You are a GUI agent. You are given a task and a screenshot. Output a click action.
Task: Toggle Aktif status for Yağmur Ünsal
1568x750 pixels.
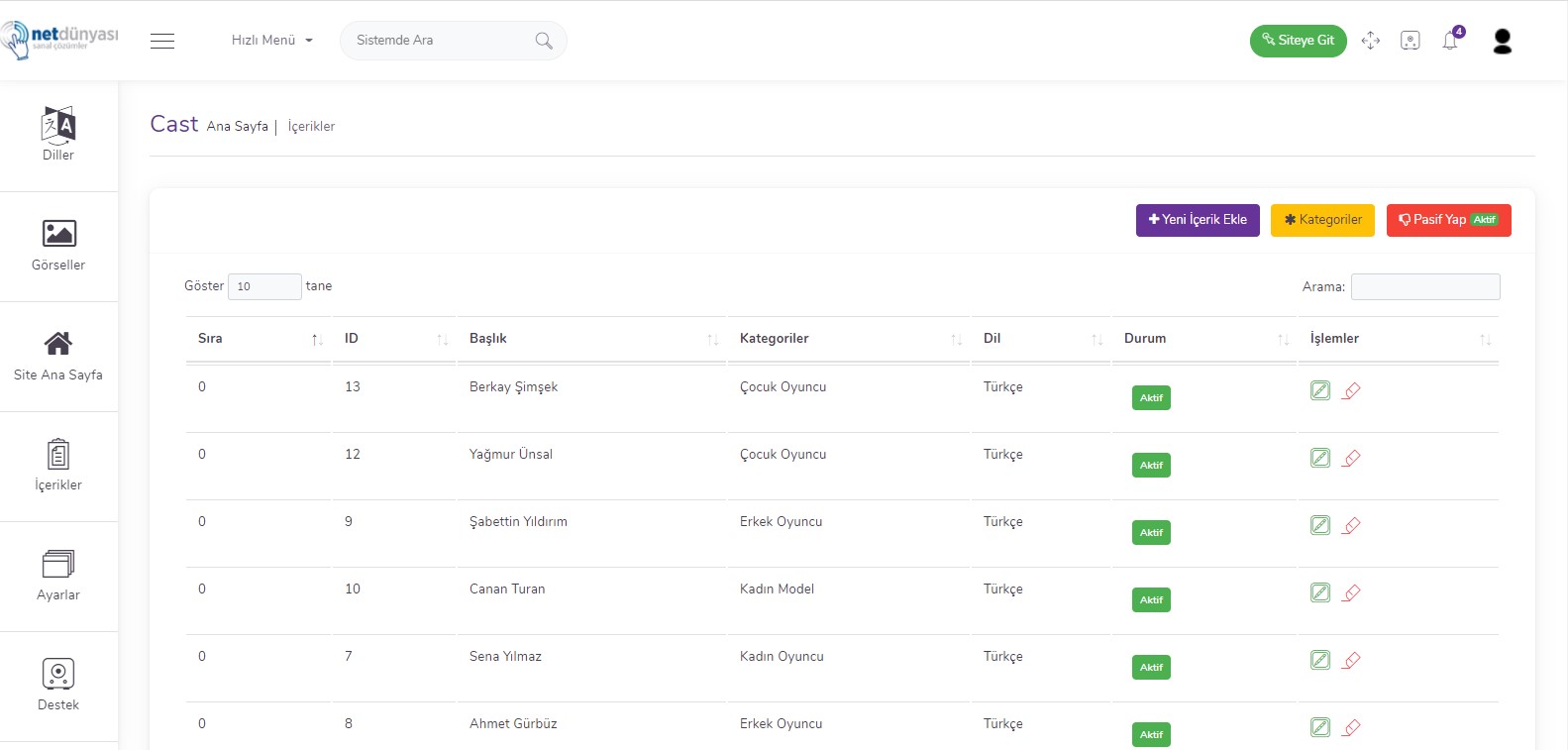(x=1151, y=465)
